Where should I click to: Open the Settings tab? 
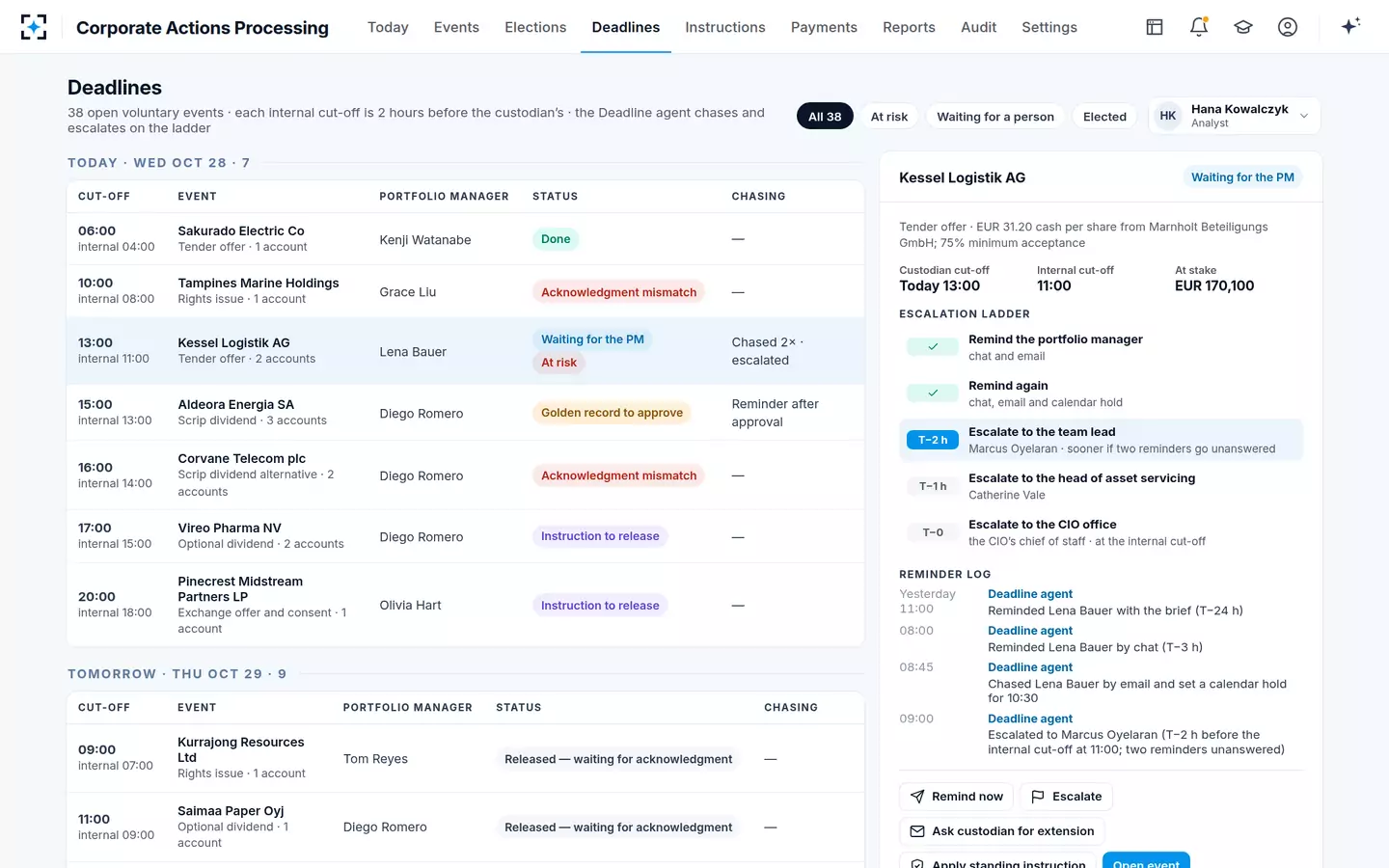[1049, 27]
